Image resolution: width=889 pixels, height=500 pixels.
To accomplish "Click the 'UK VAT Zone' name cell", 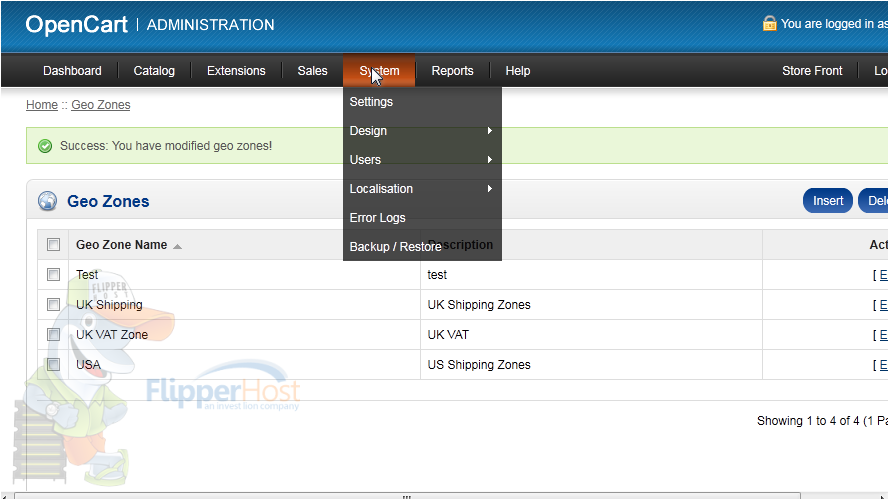I will point(112,335).
